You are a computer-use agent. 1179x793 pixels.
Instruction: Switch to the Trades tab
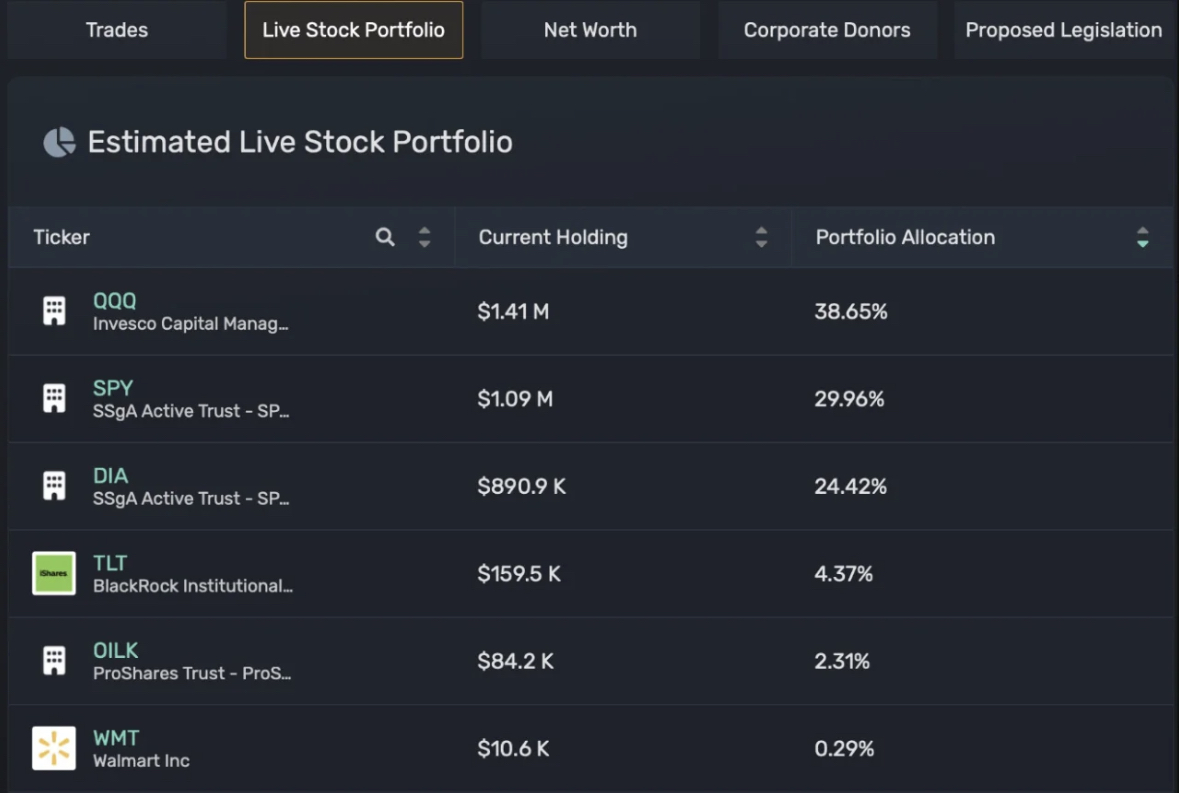pos(117,30)
